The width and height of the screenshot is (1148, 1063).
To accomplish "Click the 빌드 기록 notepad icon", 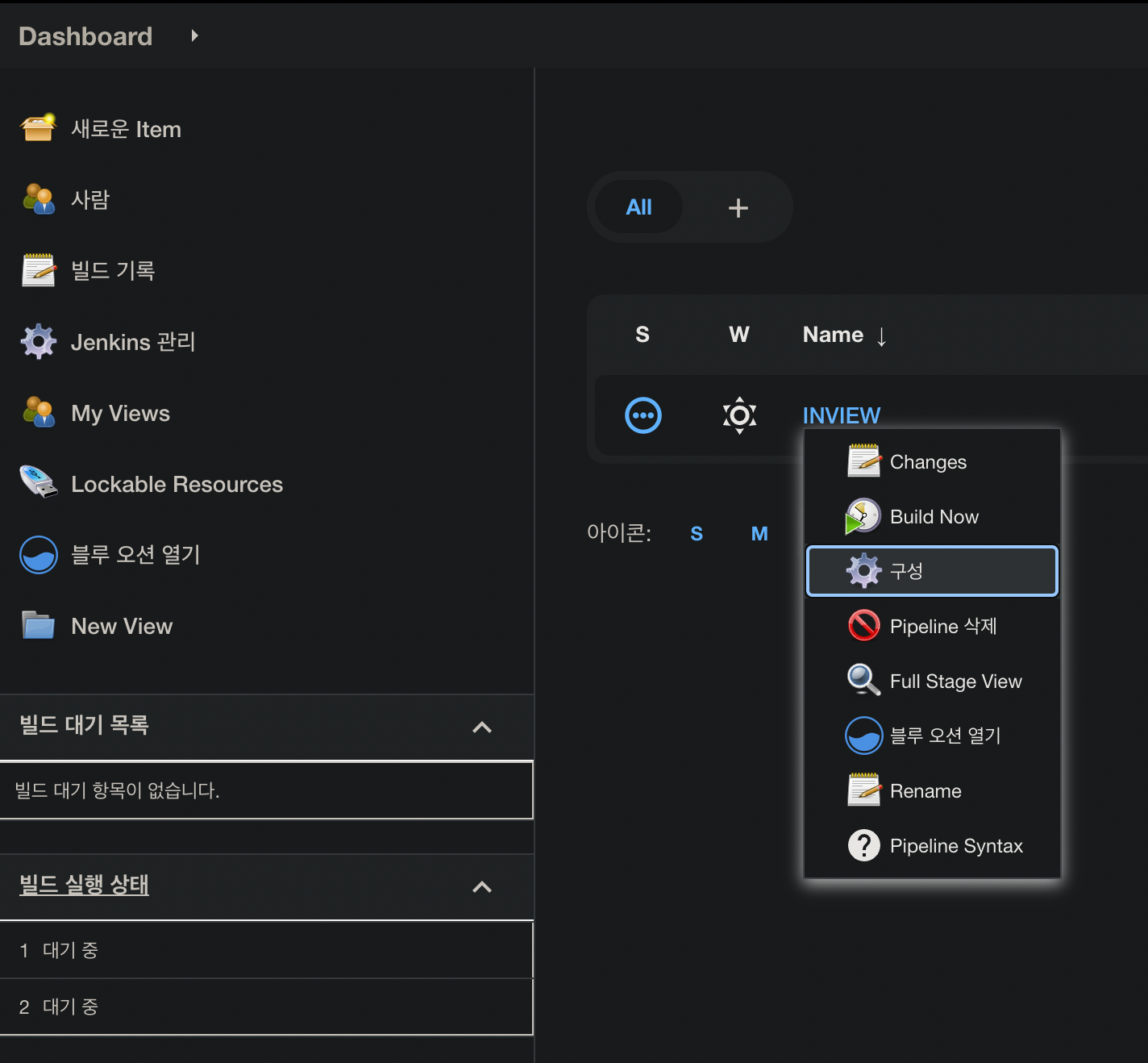I will pyautogui.click(x=38, y=270).
